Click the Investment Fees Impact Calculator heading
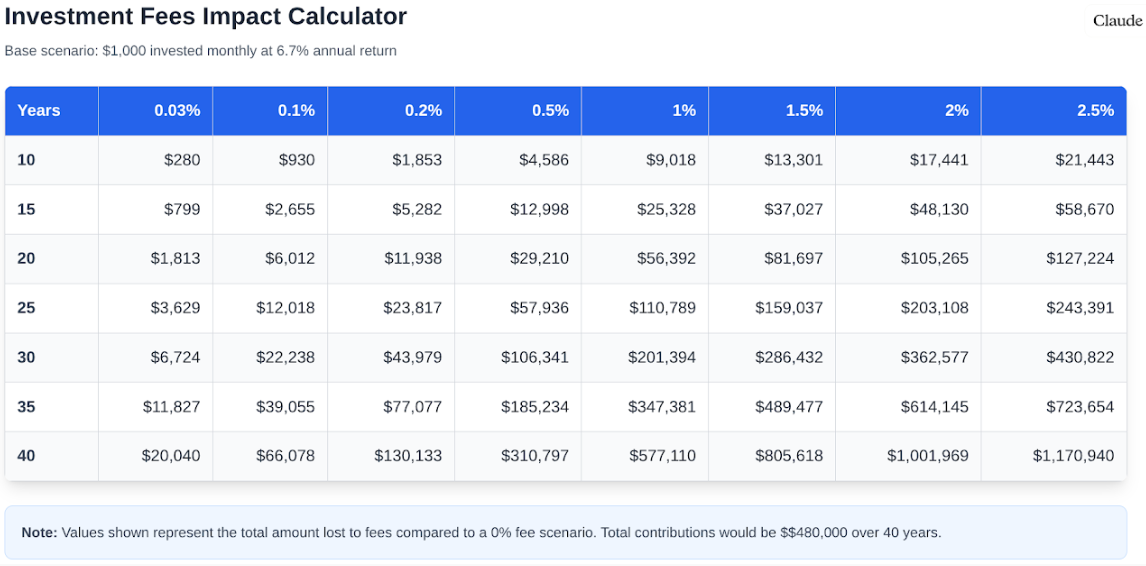This screenshot has width=1146, height=566. (206, 17)
